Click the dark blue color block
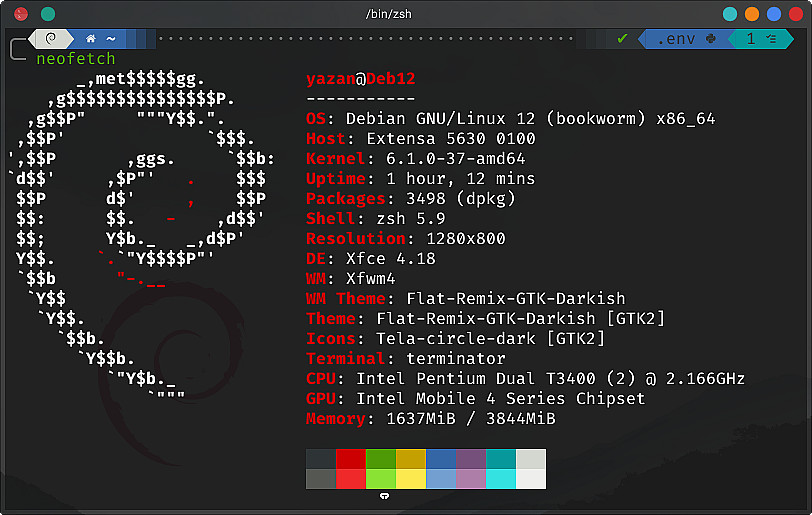Viewport: 812px width, 515px height. (x=441, y=459)
